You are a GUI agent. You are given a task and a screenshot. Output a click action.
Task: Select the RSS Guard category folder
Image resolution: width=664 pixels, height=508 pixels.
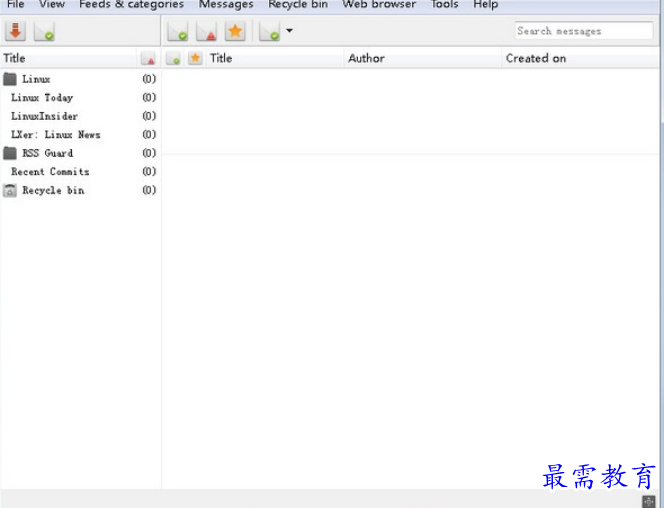tap(80, 153)
